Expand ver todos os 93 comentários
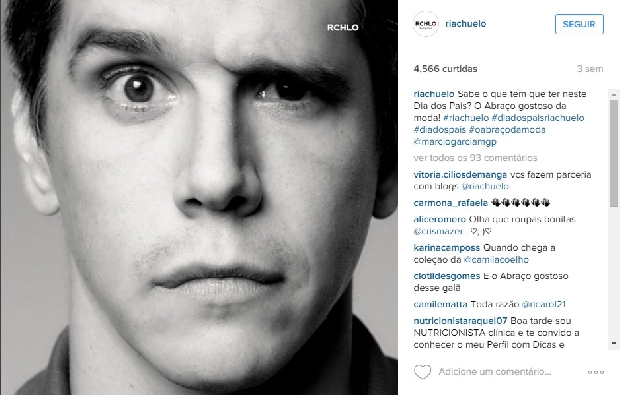 (475, 158)
